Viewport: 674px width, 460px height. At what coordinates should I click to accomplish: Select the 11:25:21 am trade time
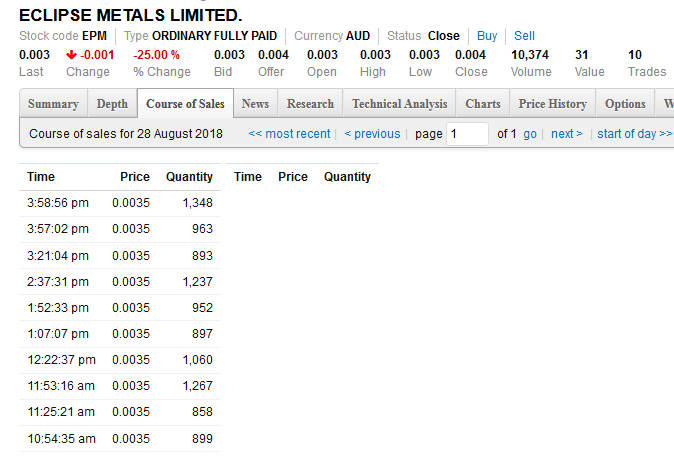[61, 412]
